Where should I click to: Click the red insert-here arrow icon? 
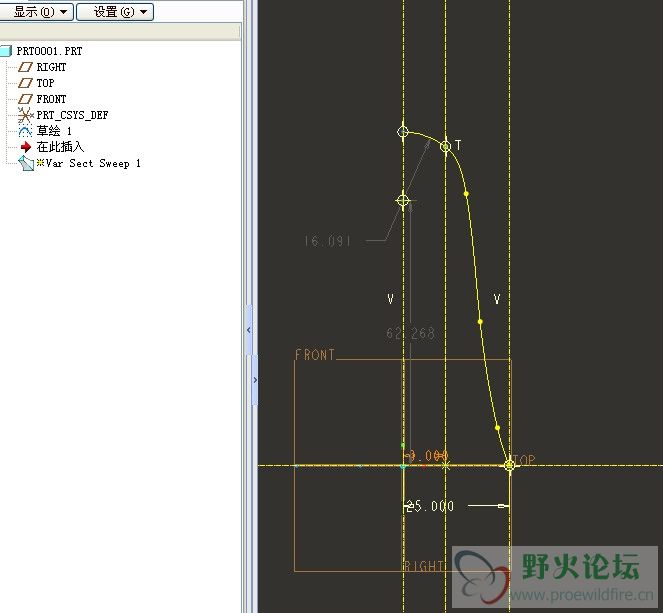click(26, 147)
